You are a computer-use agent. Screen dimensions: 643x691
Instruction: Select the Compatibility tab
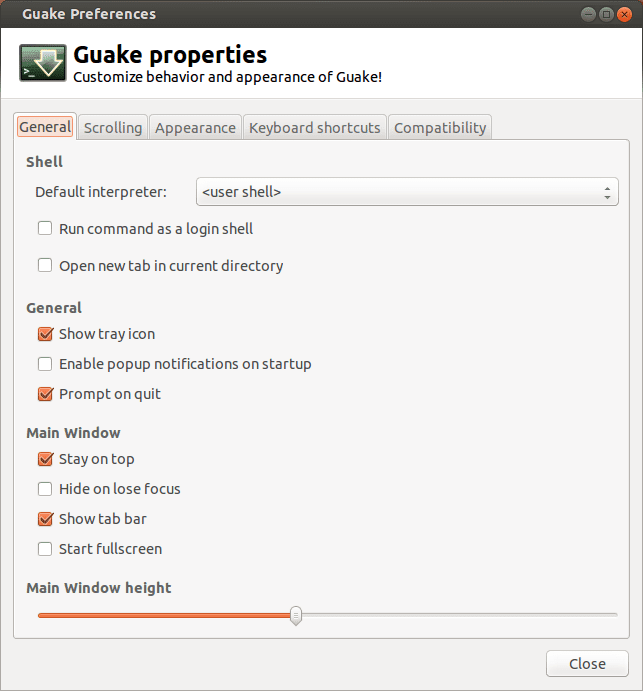tap(440, 128)
